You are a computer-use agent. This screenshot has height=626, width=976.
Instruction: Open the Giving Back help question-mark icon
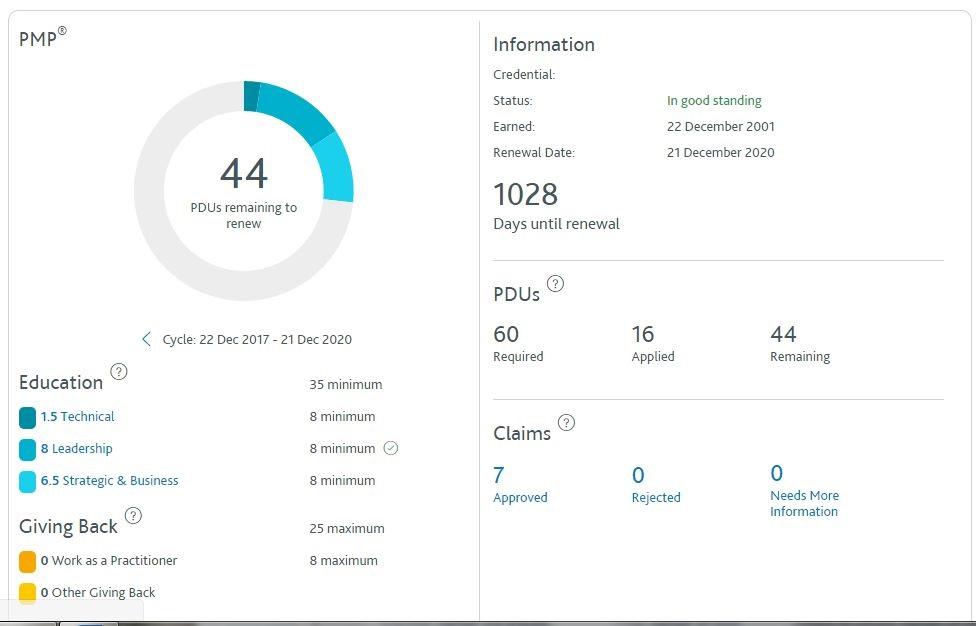133,515
